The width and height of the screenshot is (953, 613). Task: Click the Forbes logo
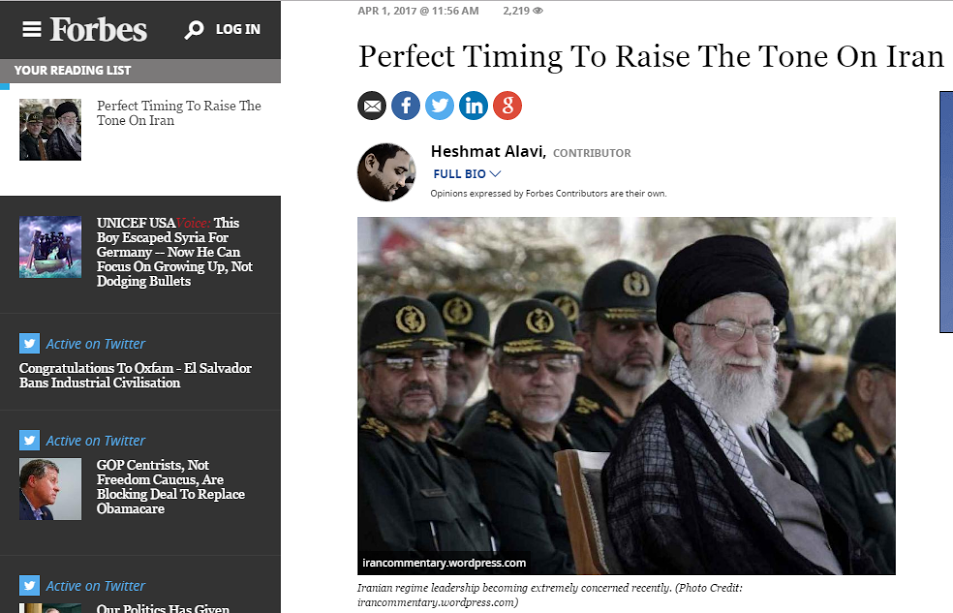coord(98,29)
